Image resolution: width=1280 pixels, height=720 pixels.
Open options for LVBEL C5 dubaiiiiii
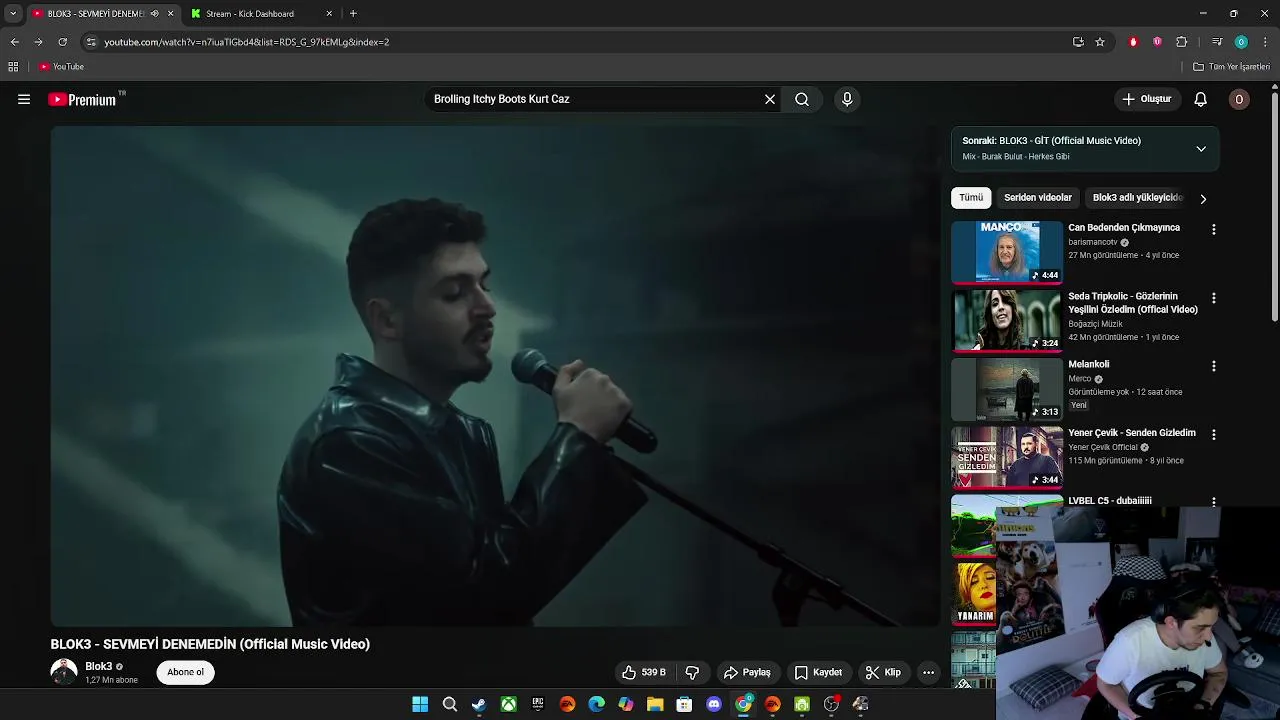click(1213, 502)
